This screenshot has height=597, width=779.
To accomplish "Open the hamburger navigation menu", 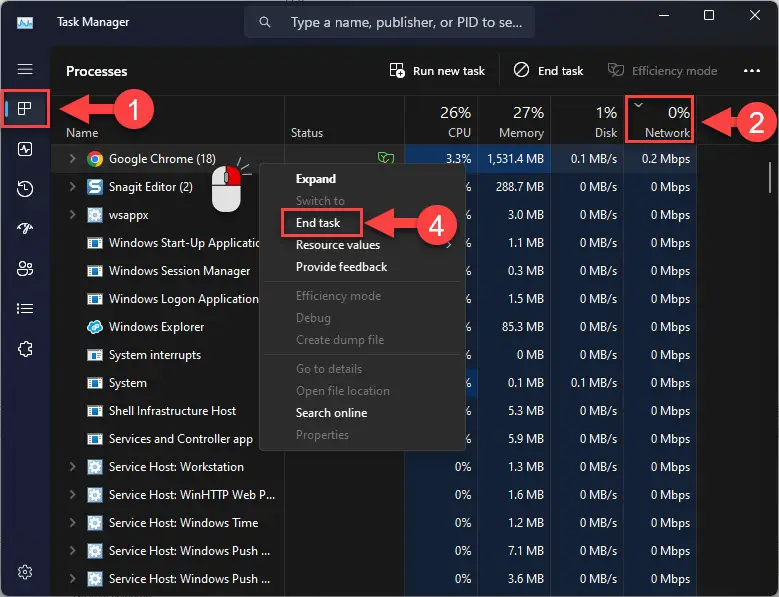I will 25,69.
